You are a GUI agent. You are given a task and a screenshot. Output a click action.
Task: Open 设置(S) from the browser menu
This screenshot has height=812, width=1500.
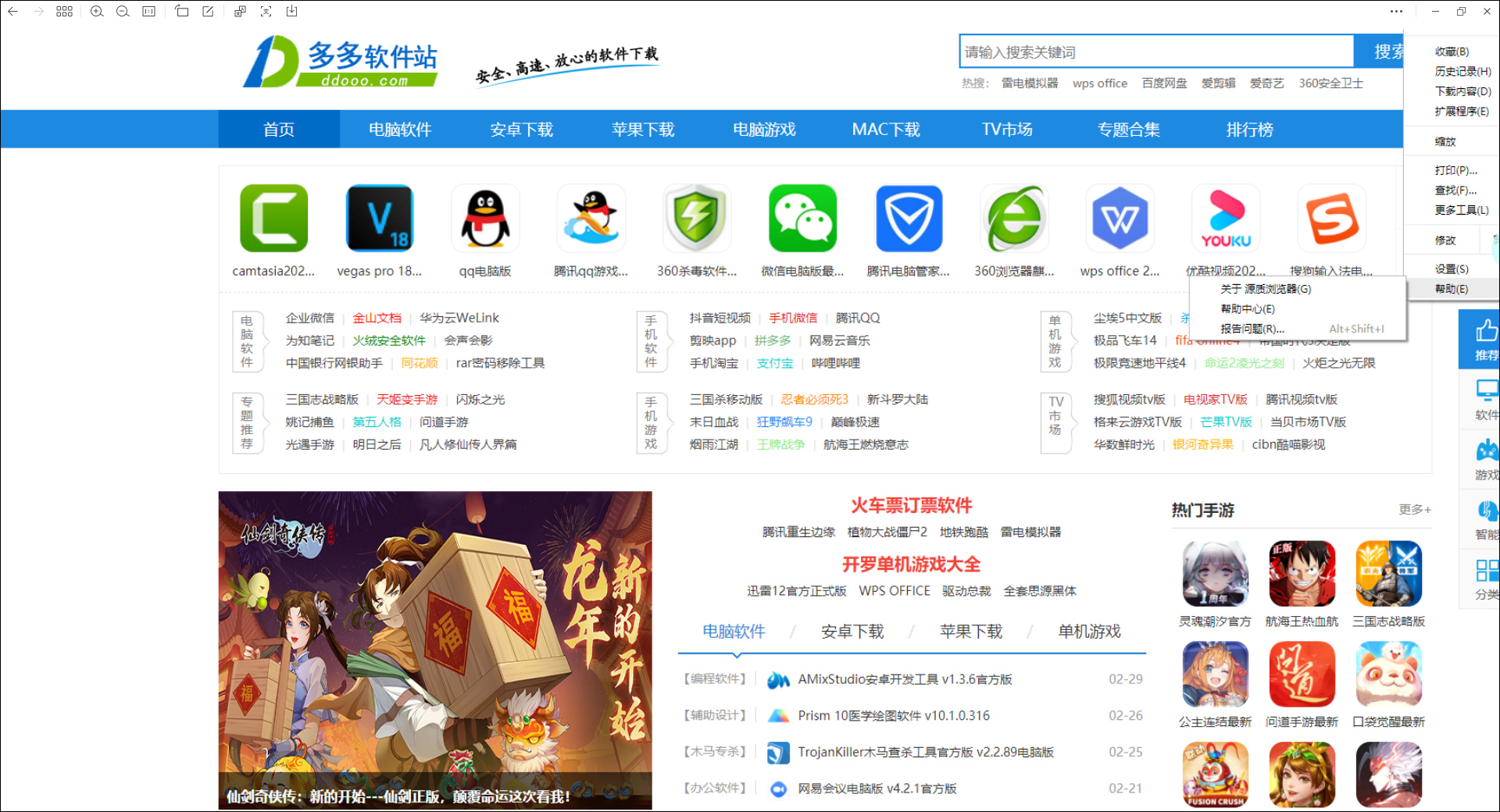[1452, 269]
